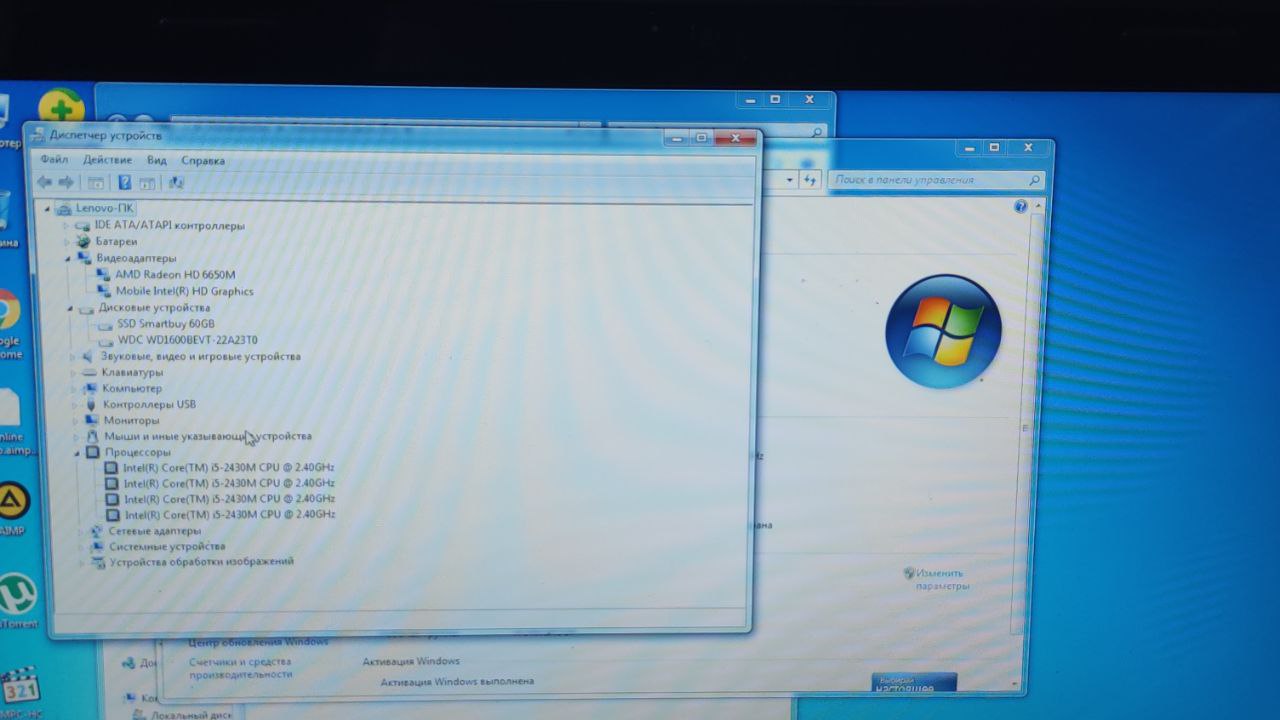Viewport: 1280px width, 720px height.
Task: Select the Звуковые, видео и игровые устройства speaker icon
Action: pyautogui.click(x=88, y=356)
